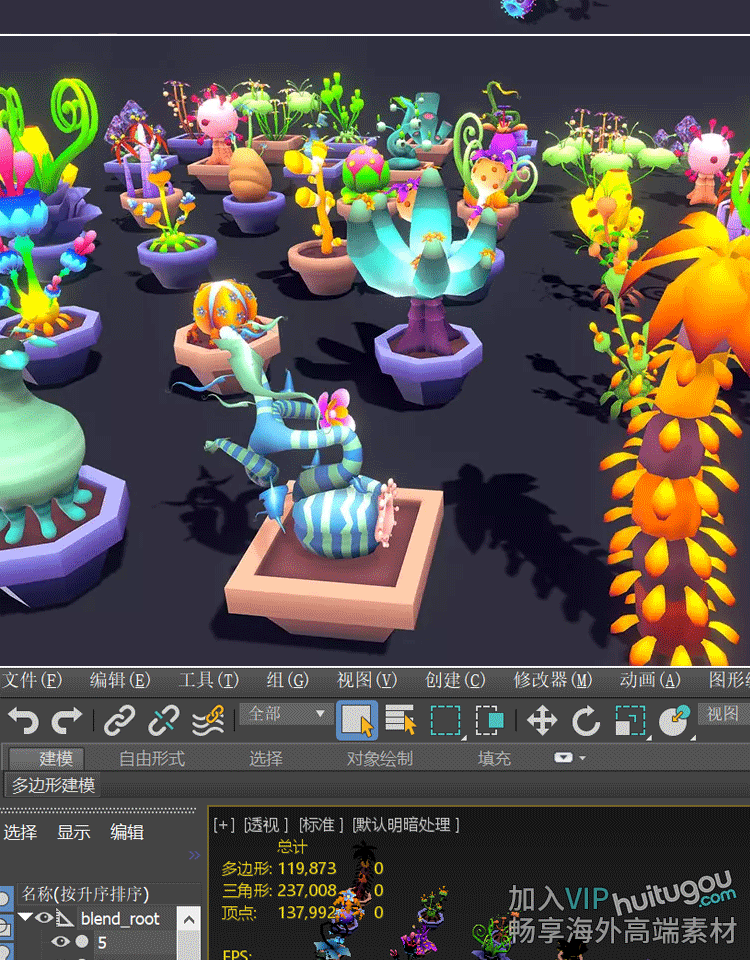
Task: Open the 全部 selection filter dropdown
Action: coord(286,714)
